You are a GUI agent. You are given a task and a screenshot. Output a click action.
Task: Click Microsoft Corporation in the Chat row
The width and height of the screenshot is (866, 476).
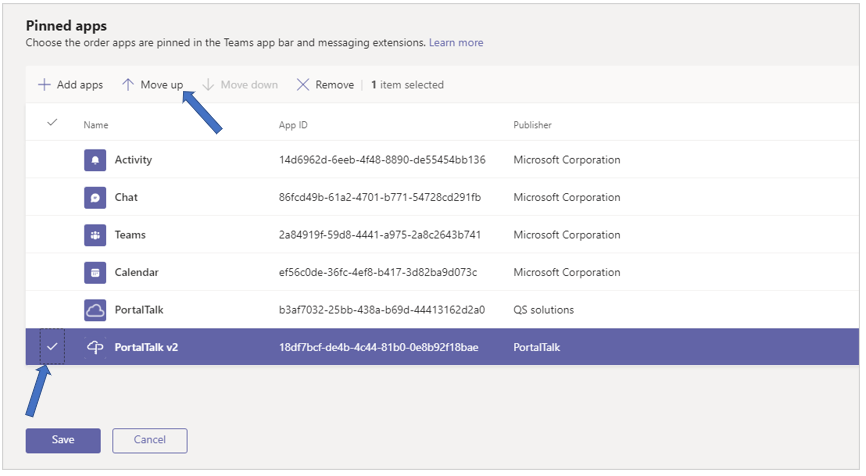tap(567, 198)
